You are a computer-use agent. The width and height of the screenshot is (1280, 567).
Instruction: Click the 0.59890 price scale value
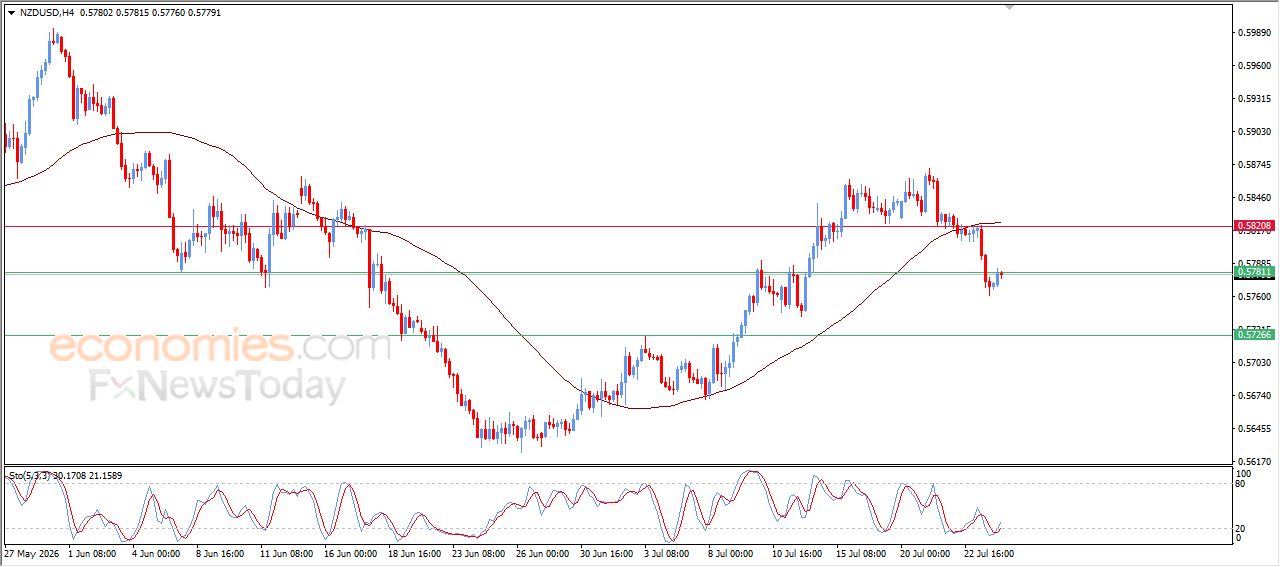pos(1255,33)
